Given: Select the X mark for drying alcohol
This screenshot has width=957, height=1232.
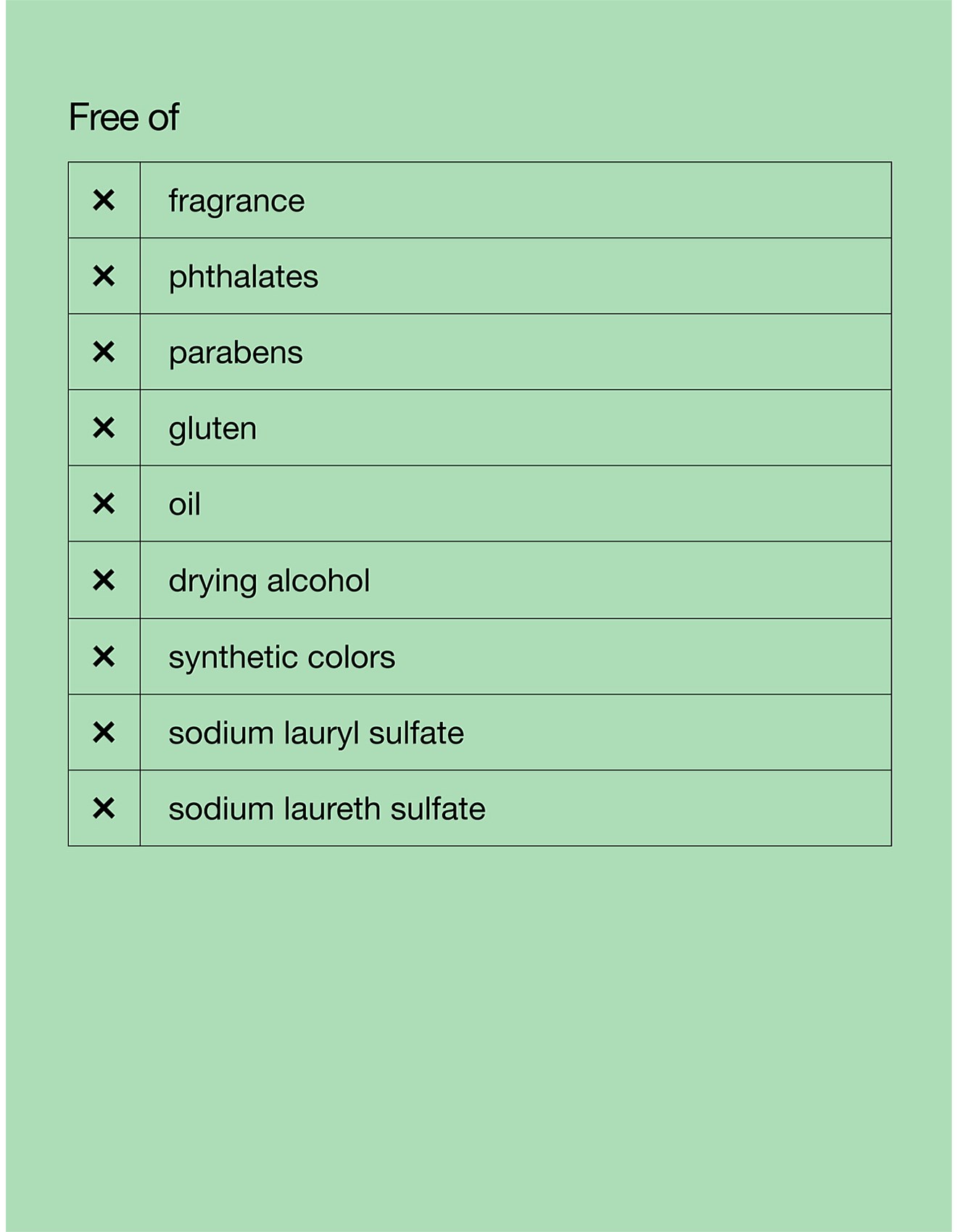Looking at the screenshot, I should (104, 580).
